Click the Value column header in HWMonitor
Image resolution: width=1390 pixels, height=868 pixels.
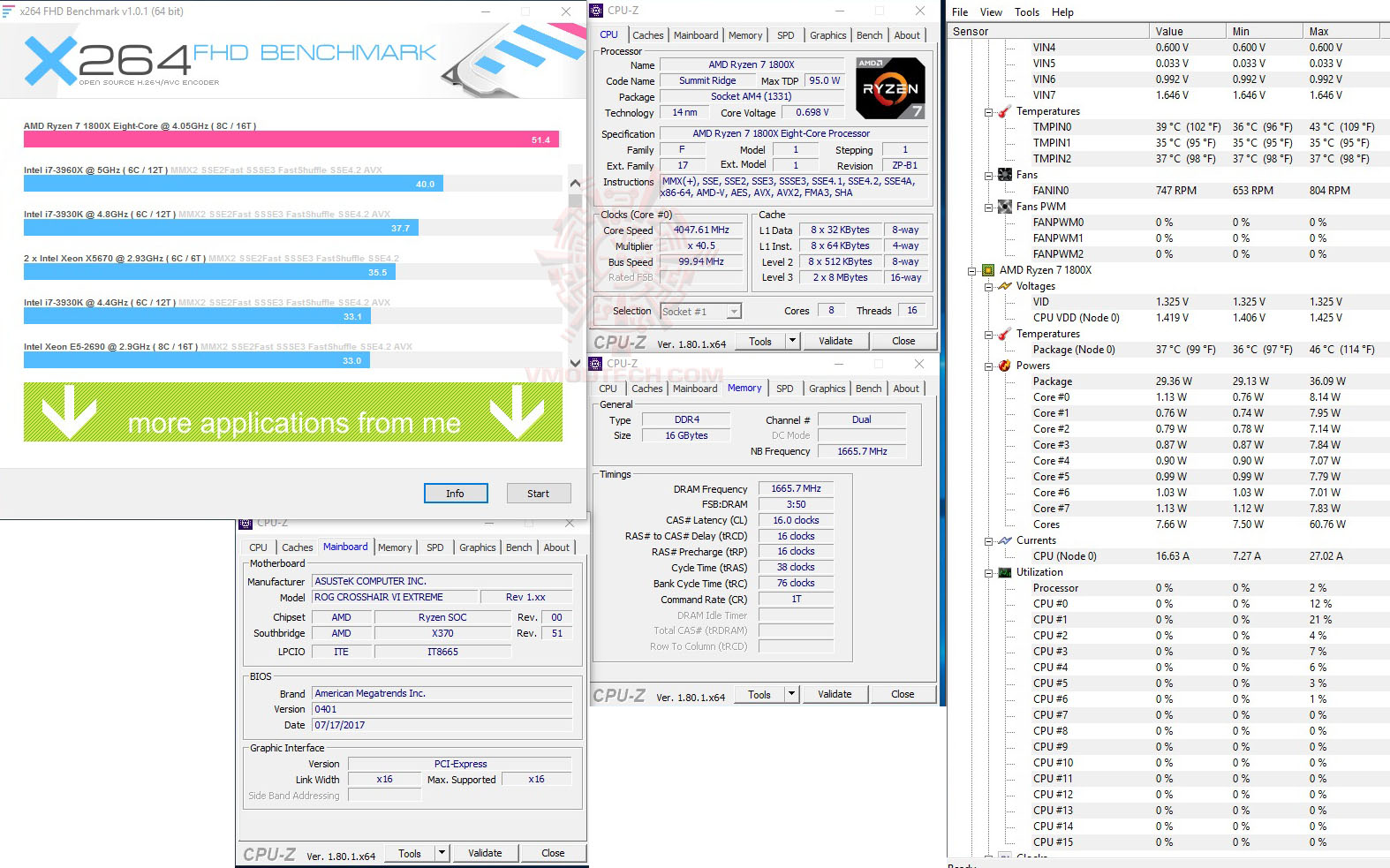1186,32
